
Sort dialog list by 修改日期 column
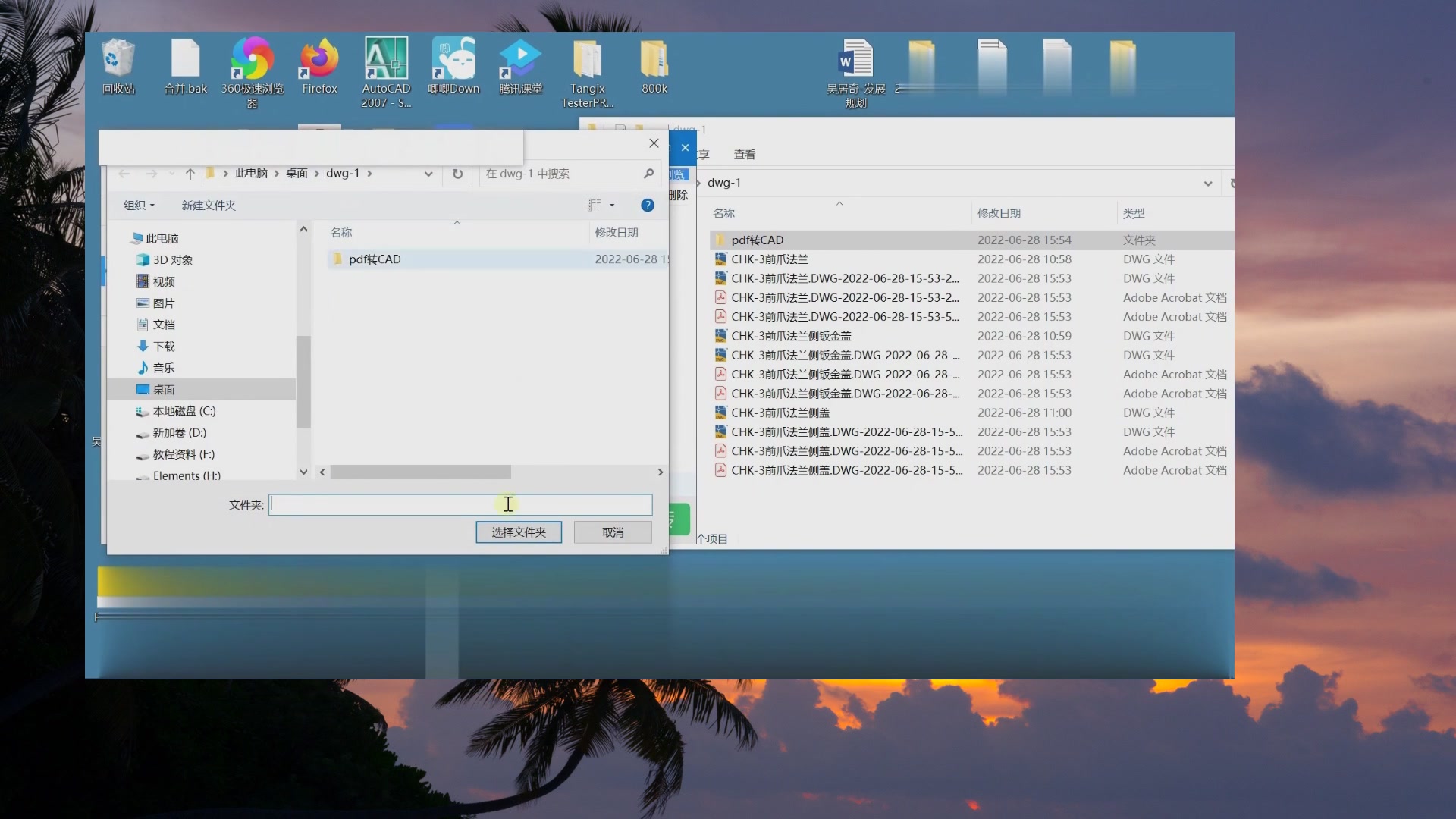point(617,233)
